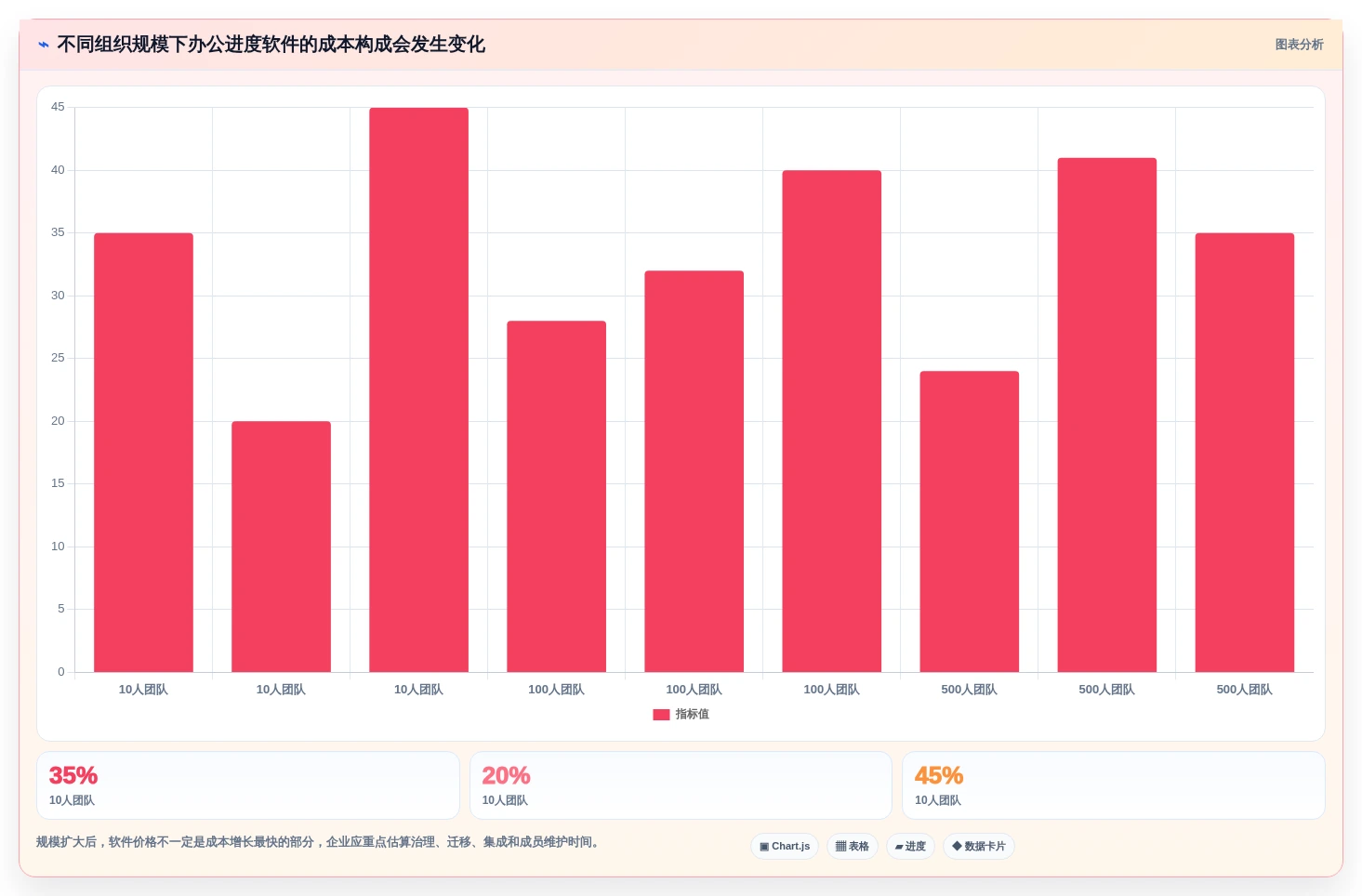This screenshot has width=1362, height=896.
Task: Select the 进度 tag chip
Action: pos(910,846)
